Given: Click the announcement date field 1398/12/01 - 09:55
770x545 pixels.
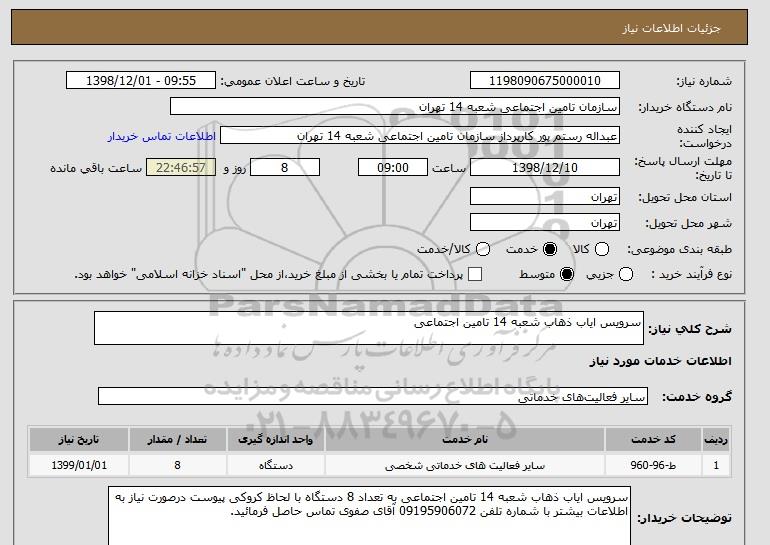Looking at the screenshot, I should pos(141,81).
